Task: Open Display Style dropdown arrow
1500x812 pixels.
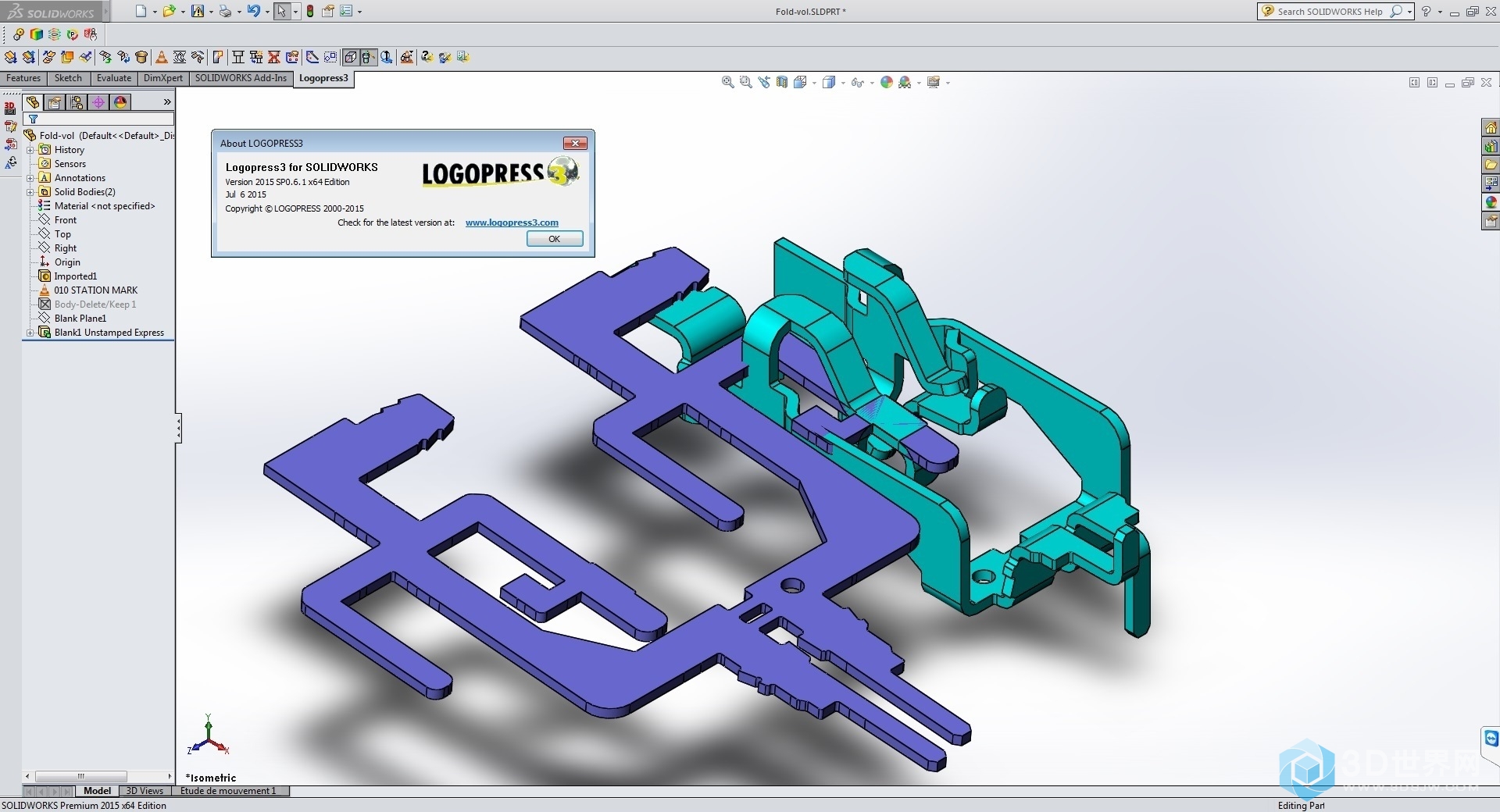Action: click(843, 83)
